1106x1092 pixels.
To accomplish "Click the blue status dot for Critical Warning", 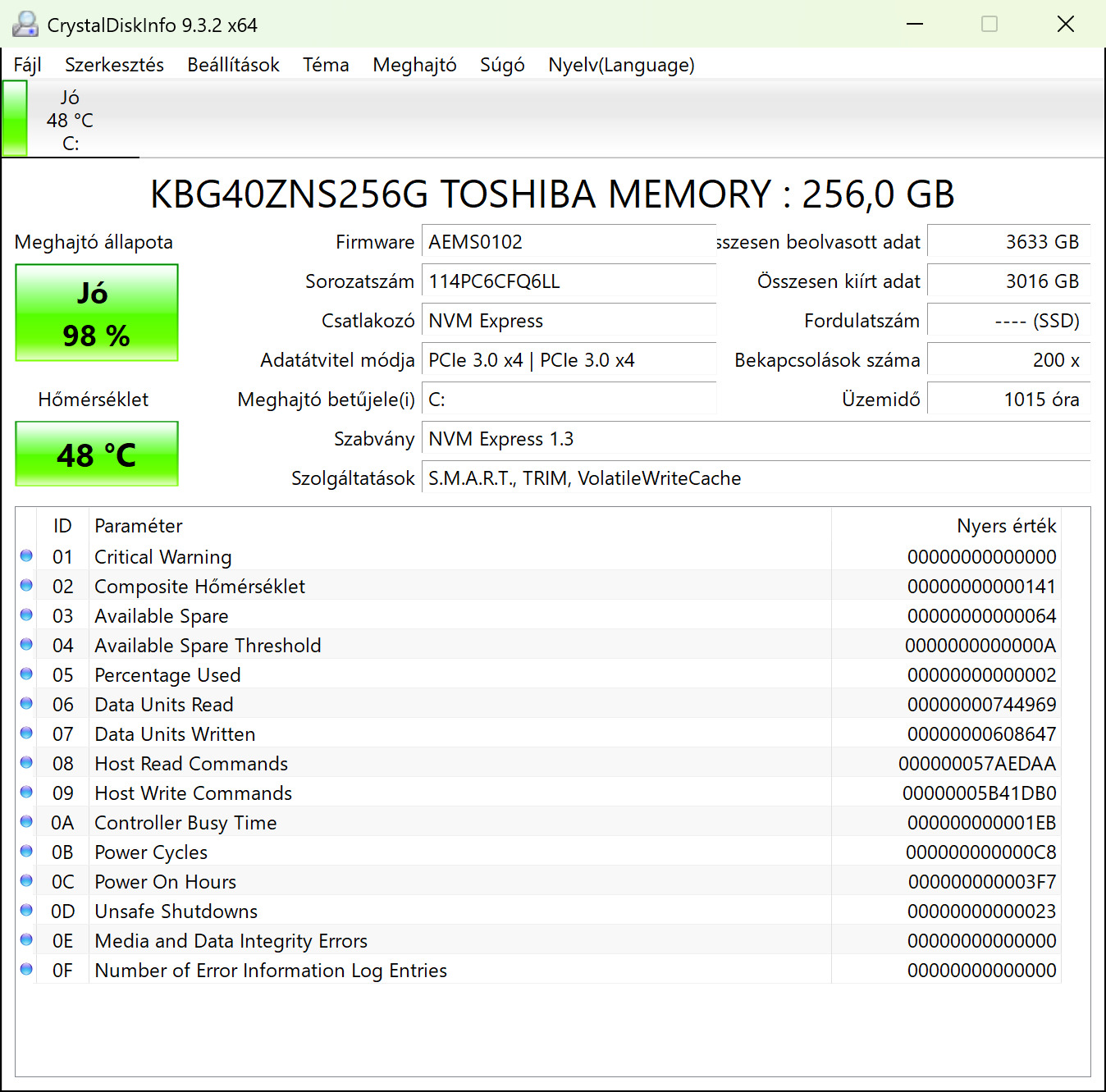I will [26, 556].
